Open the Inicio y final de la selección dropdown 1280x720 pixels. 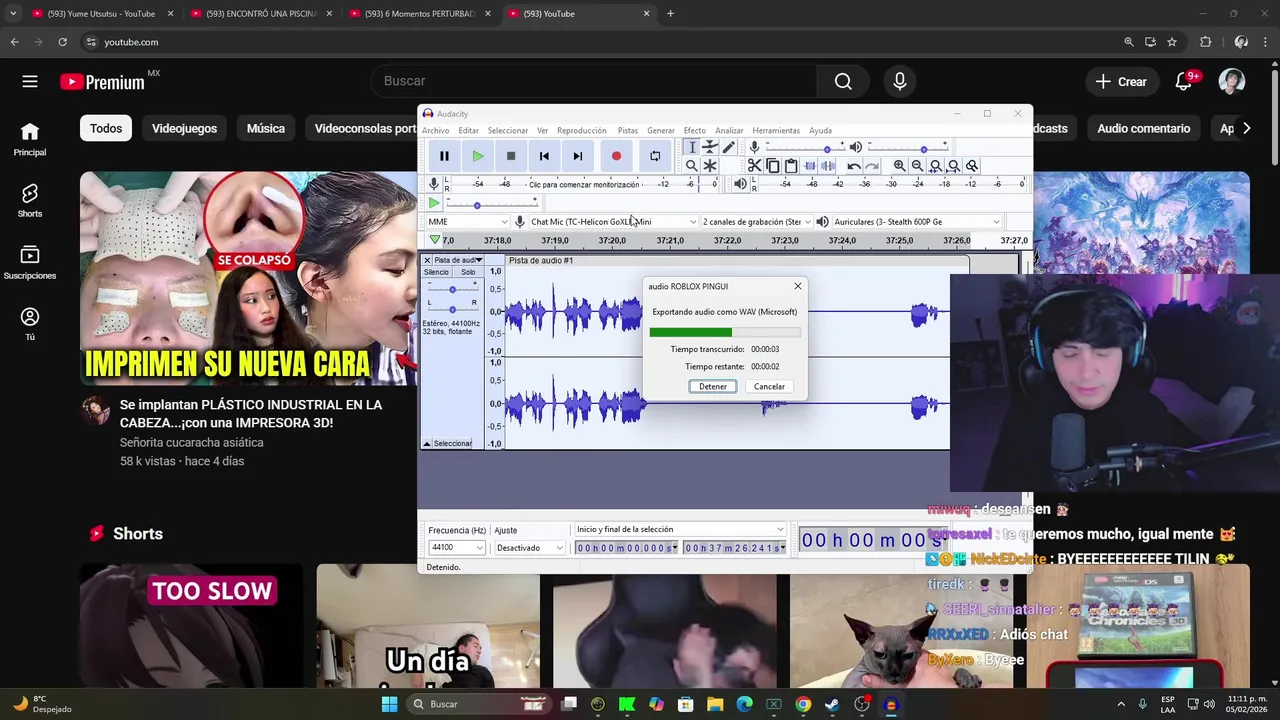point(680,530)
